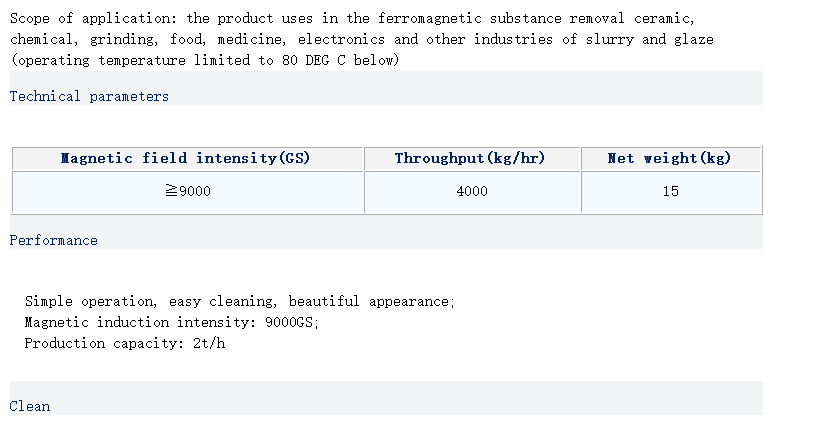This screenshot has width=833, height=435.
Task: Click the Clean section heading
Action: 30,406
